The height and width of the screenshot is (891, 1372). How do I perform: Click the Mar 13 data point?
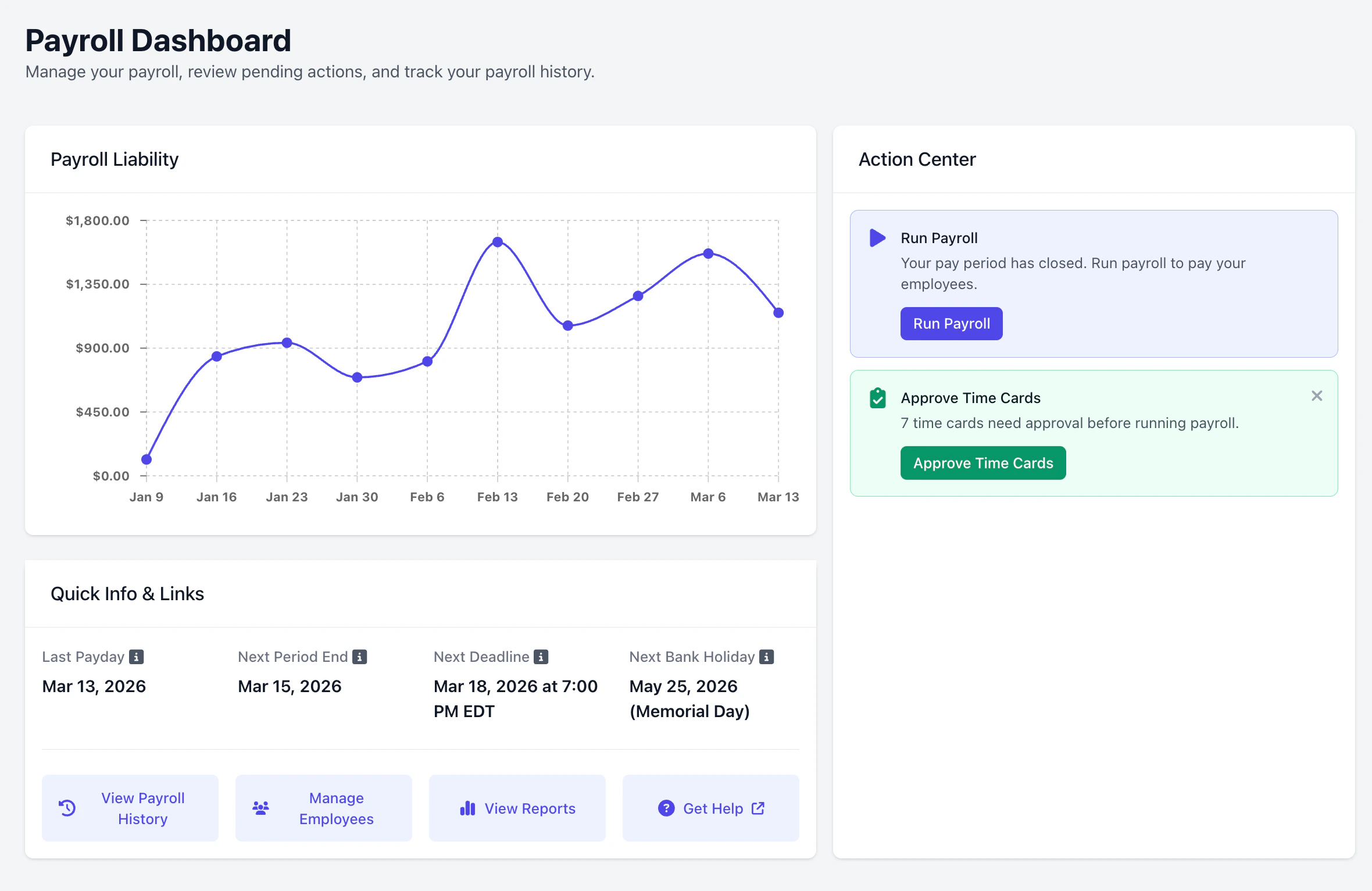[x=778, y=313]
